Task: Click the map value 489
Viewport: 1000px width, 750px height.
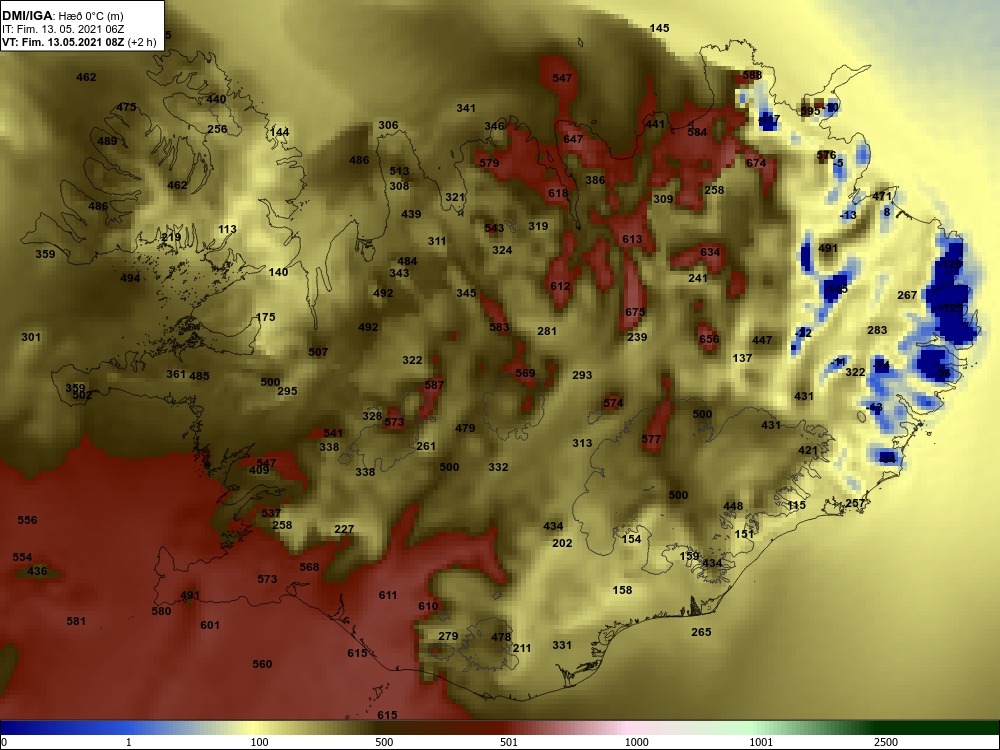Action: (x=107, y=141)
